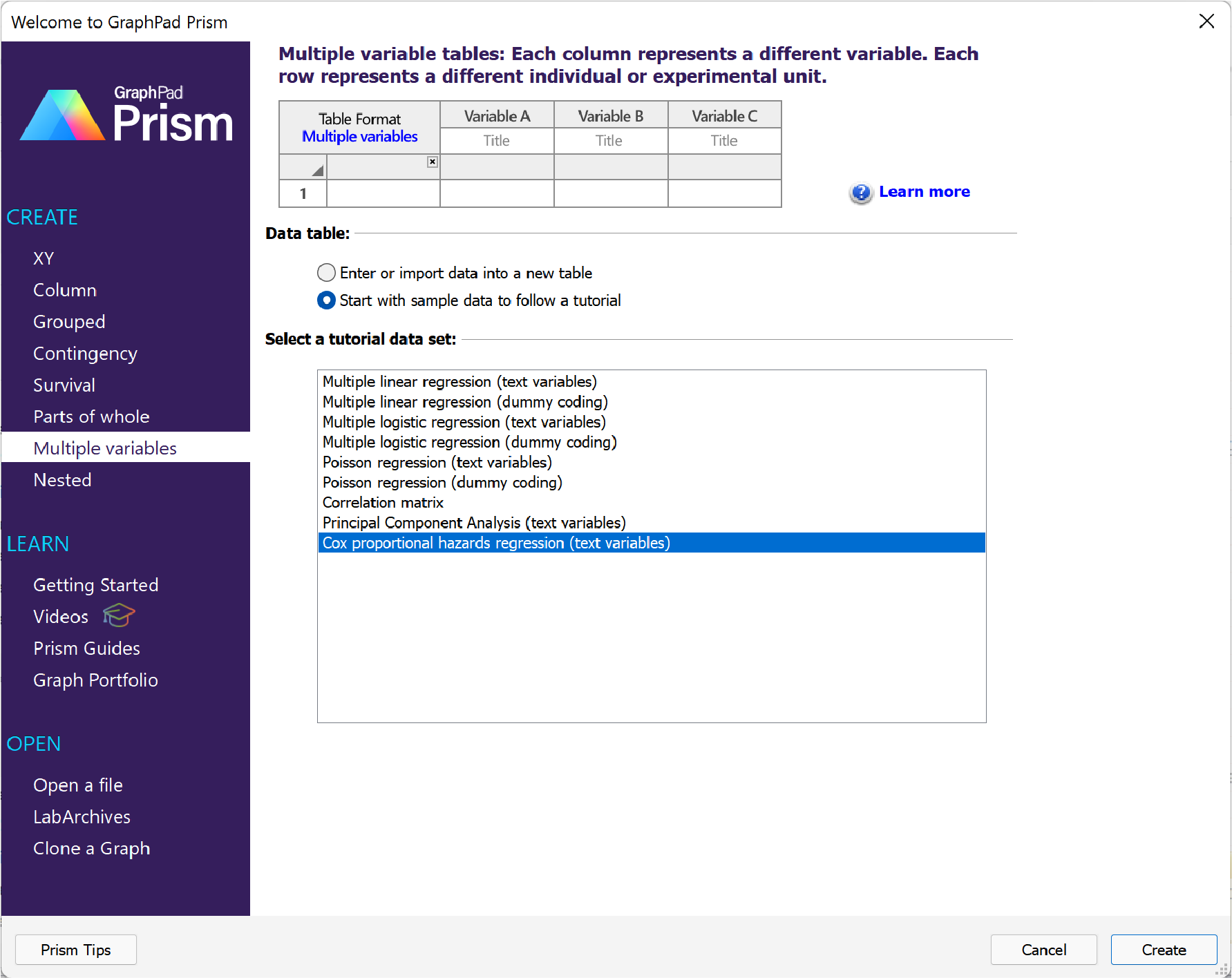The height and width of the screenshot is (978, 1232).
Task: Pick the Correlation matrix tutorial data set
Action: tap(383, 503)
